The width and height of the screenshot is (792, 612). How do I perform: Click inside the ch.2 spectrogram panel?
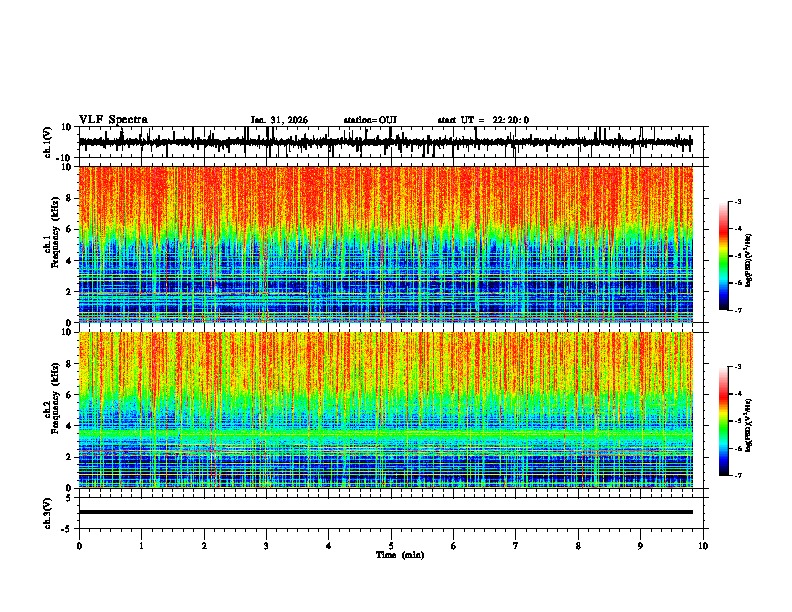pos(386,410)
